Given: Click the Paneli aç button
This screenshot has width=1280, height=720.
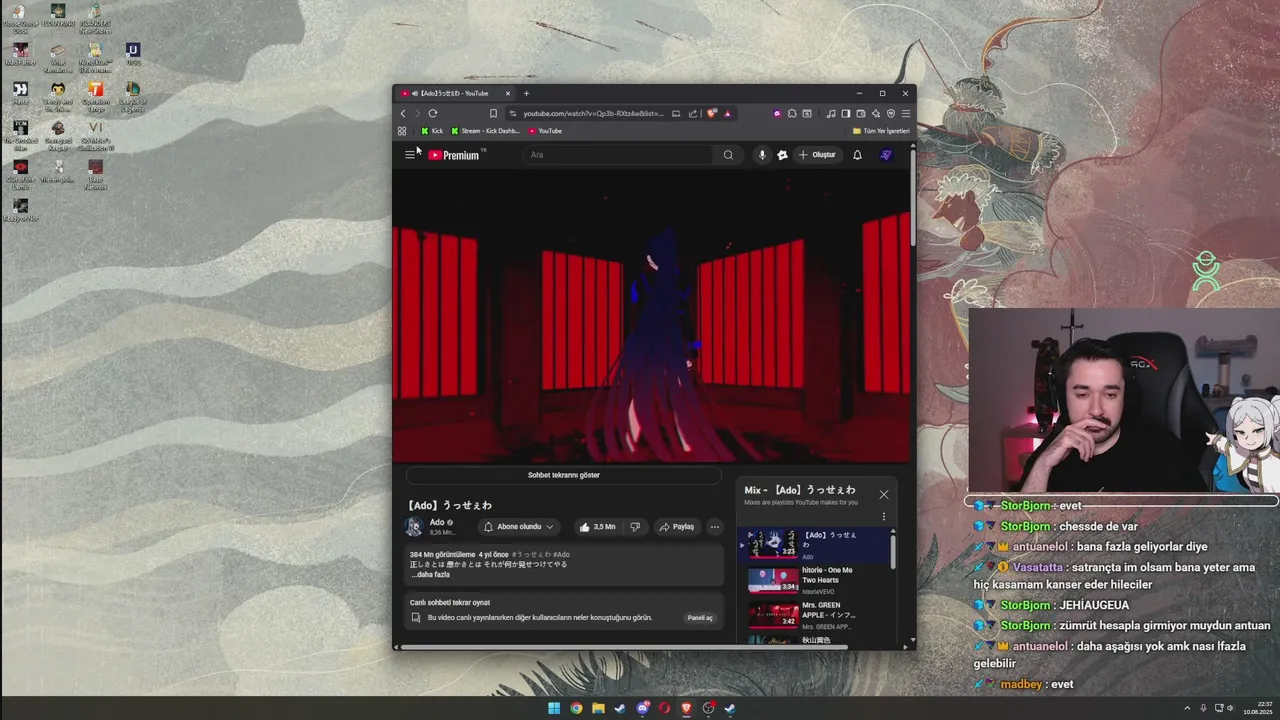Looking at the screenshot, I should click(700, 618).
